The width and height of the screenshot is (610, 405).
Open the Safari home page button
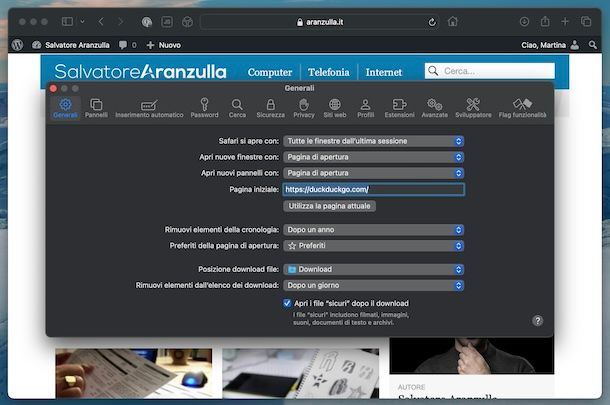pos(452,21)
